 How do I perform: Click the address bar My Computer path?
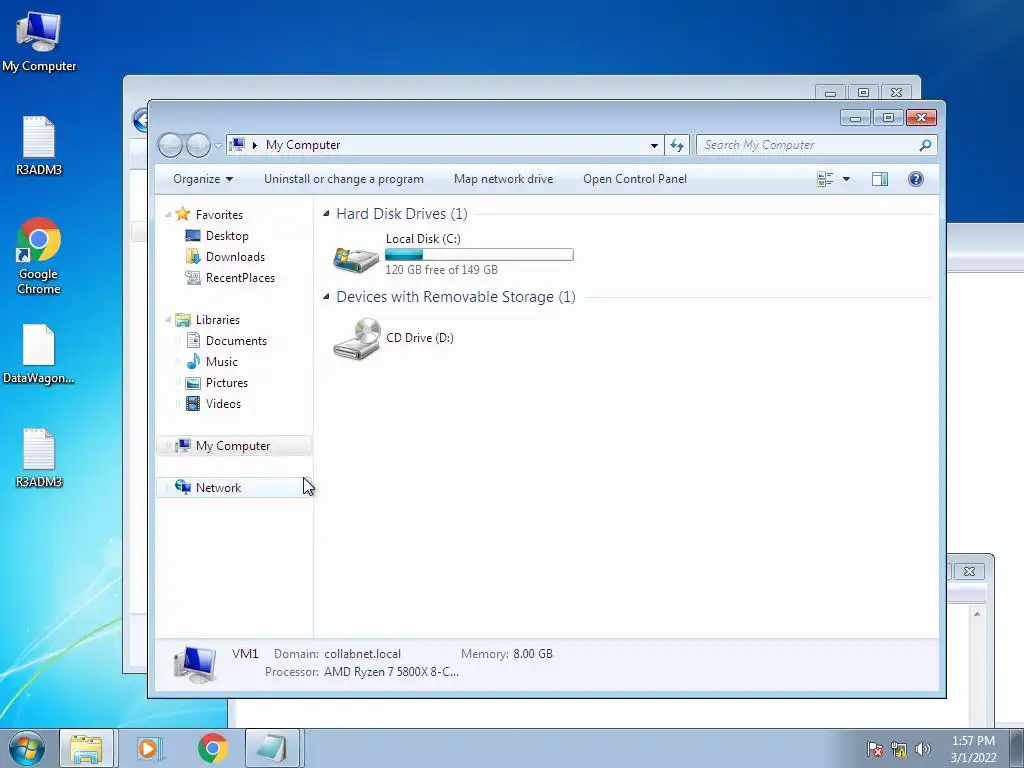click(x=302, y=145)
